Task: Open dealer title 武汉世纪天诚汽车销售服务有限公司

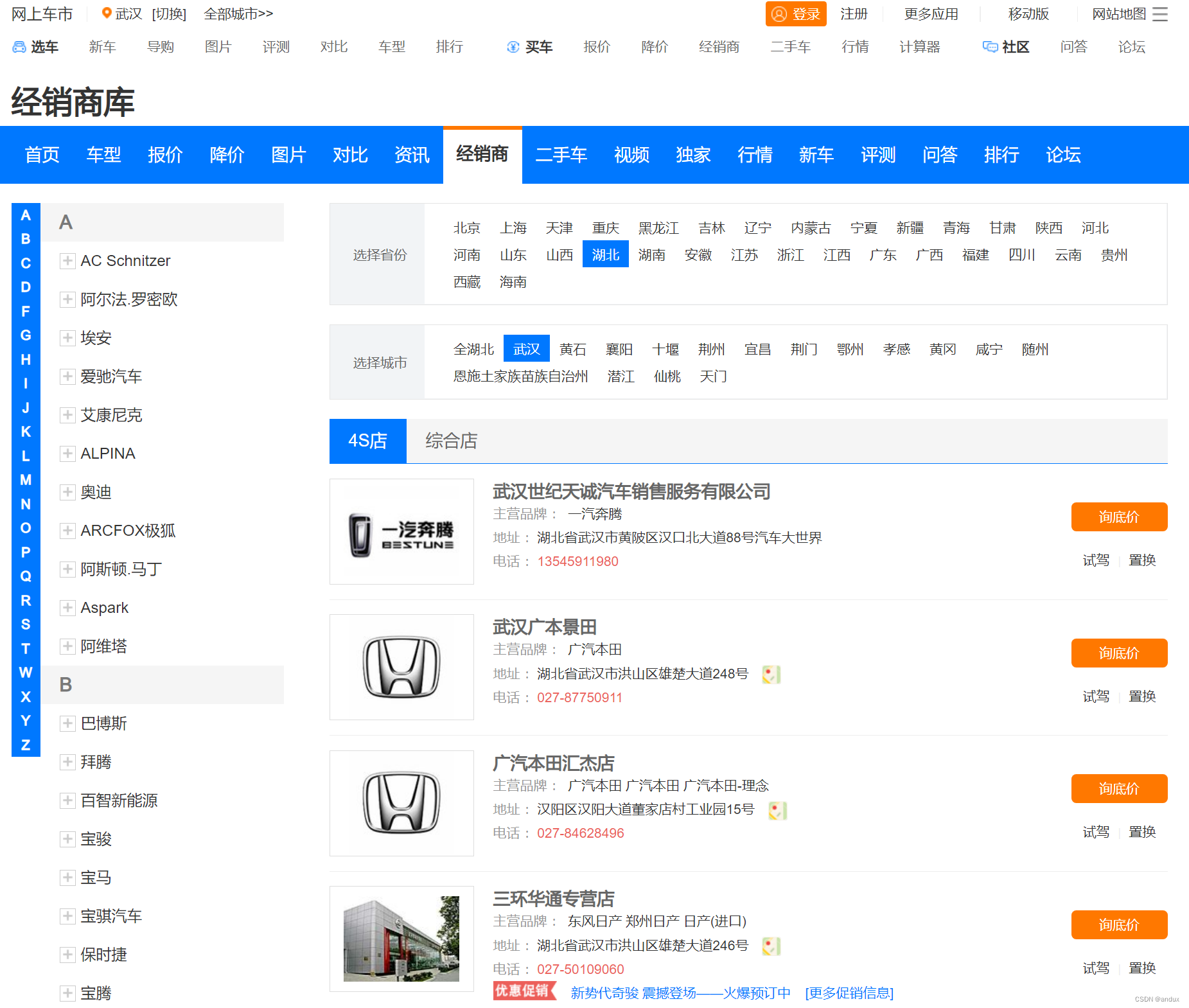Action: coord(631,492)
